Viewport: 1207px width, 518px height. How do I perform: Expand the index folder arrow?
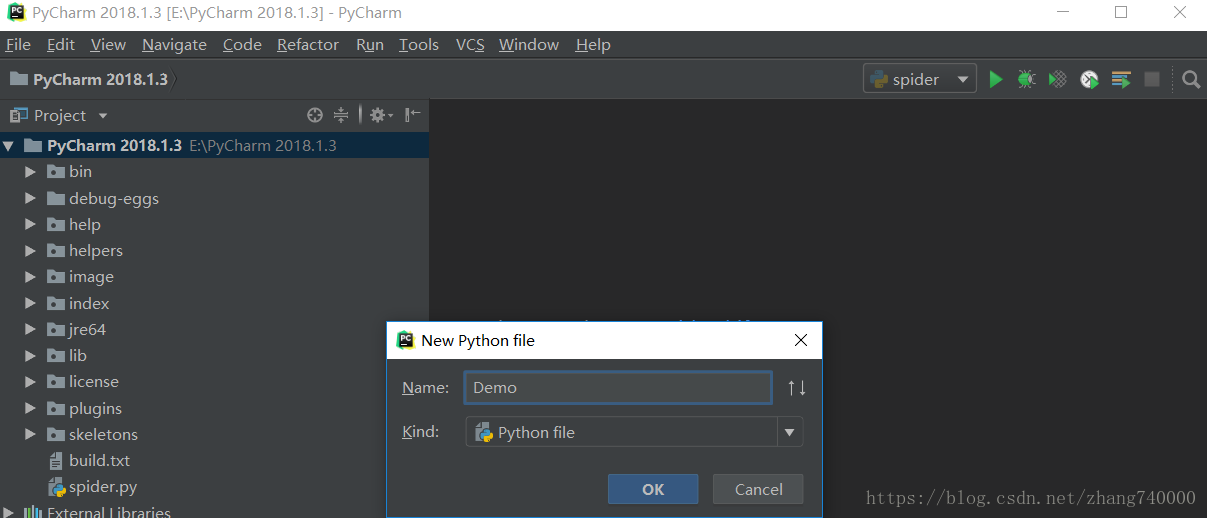pyautogui.click(x=30, y=303)
